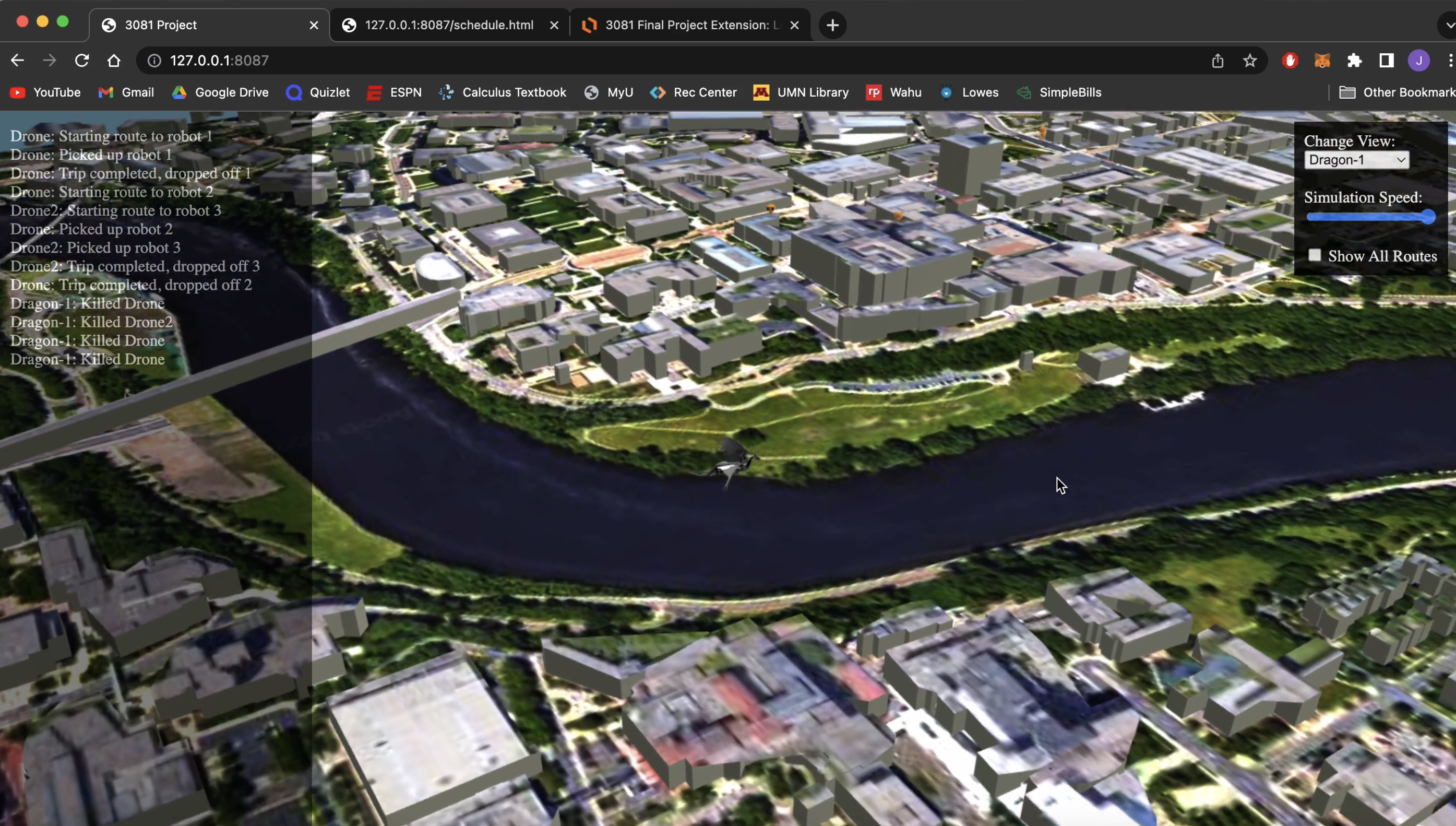
Task: Go back with the browser back arrow
Action: point(17,60)
